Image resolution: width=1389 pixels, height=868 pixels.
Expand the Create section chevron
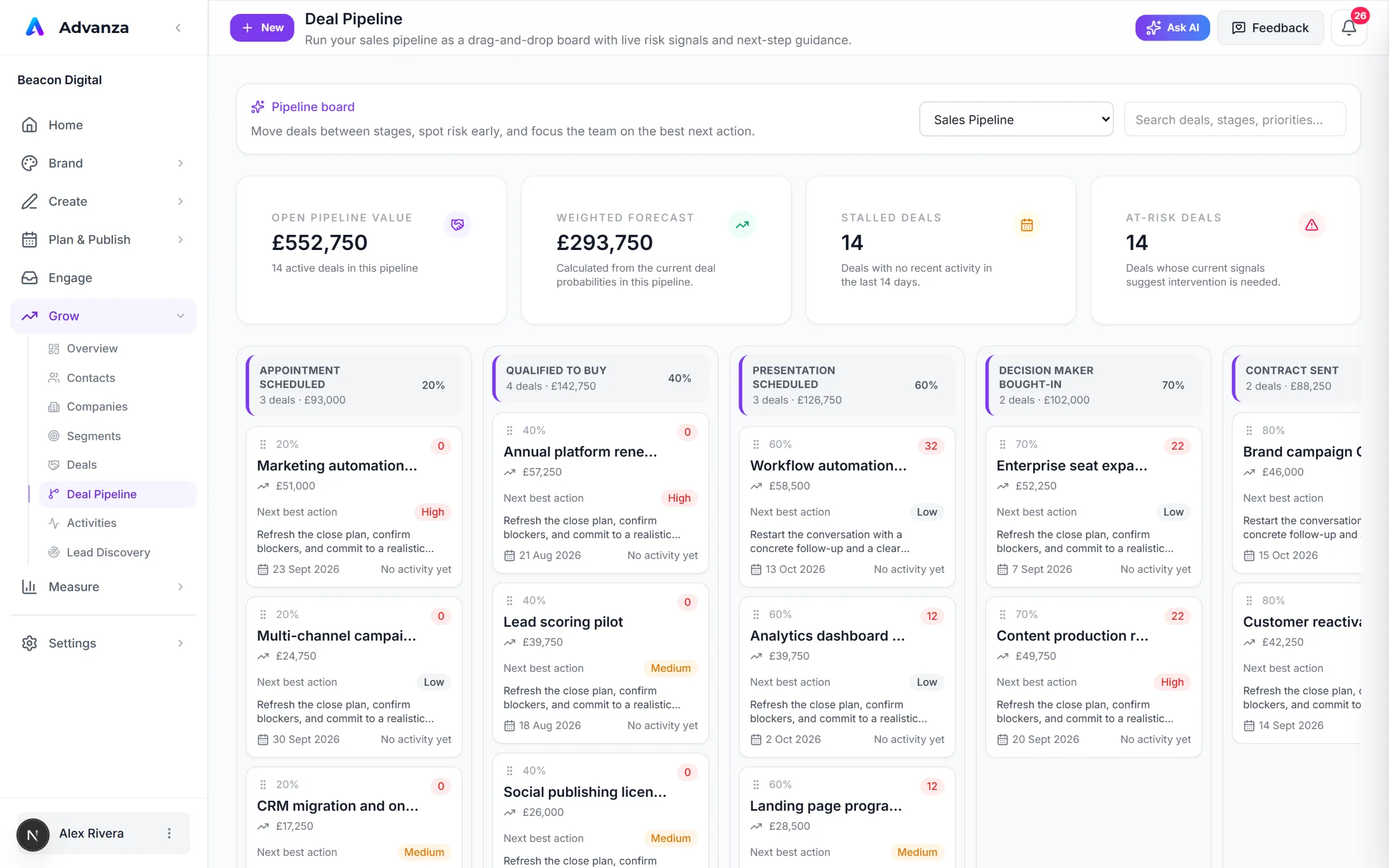pos(181,201)
